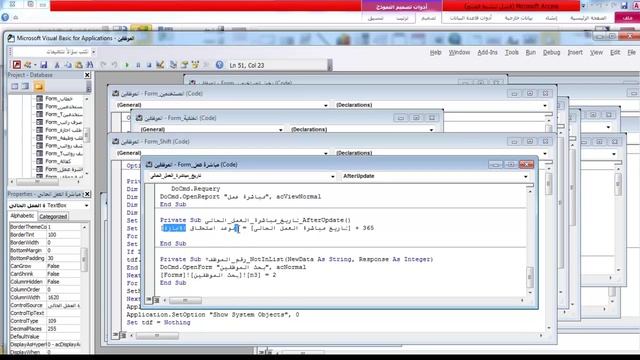Toggle Full Module View in Form_Shift code window
640x360 pixels.
[x=123, y=335]
